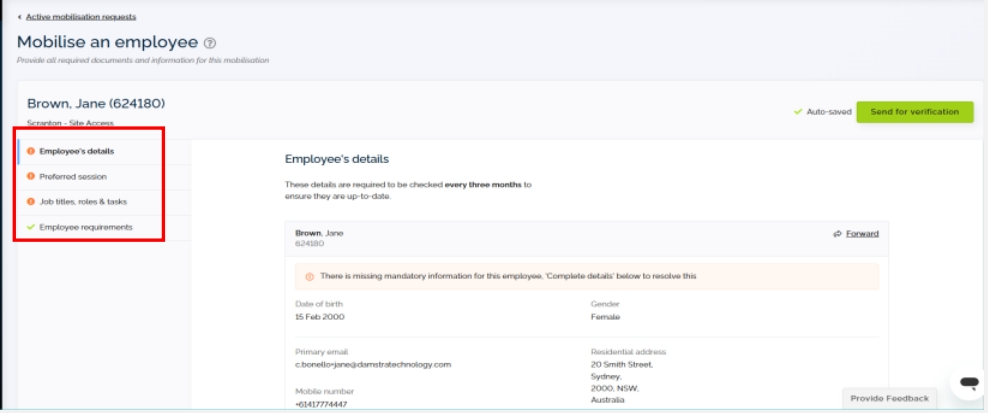Screen dimensions: 988x413
Task: Click warning icon in missing information banner
Action: (x=309, y=277)
